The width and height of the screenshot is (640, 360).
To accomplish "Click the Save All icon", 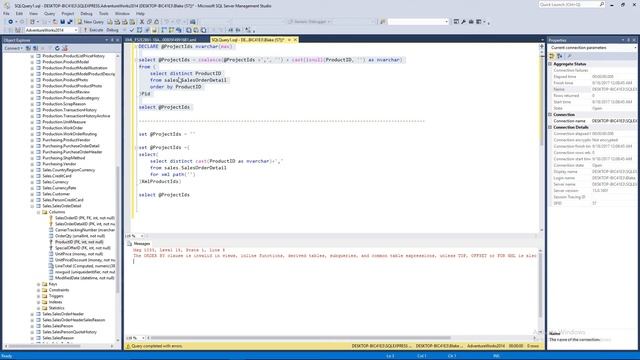I will pyautogui.click(x=70, y=22).
